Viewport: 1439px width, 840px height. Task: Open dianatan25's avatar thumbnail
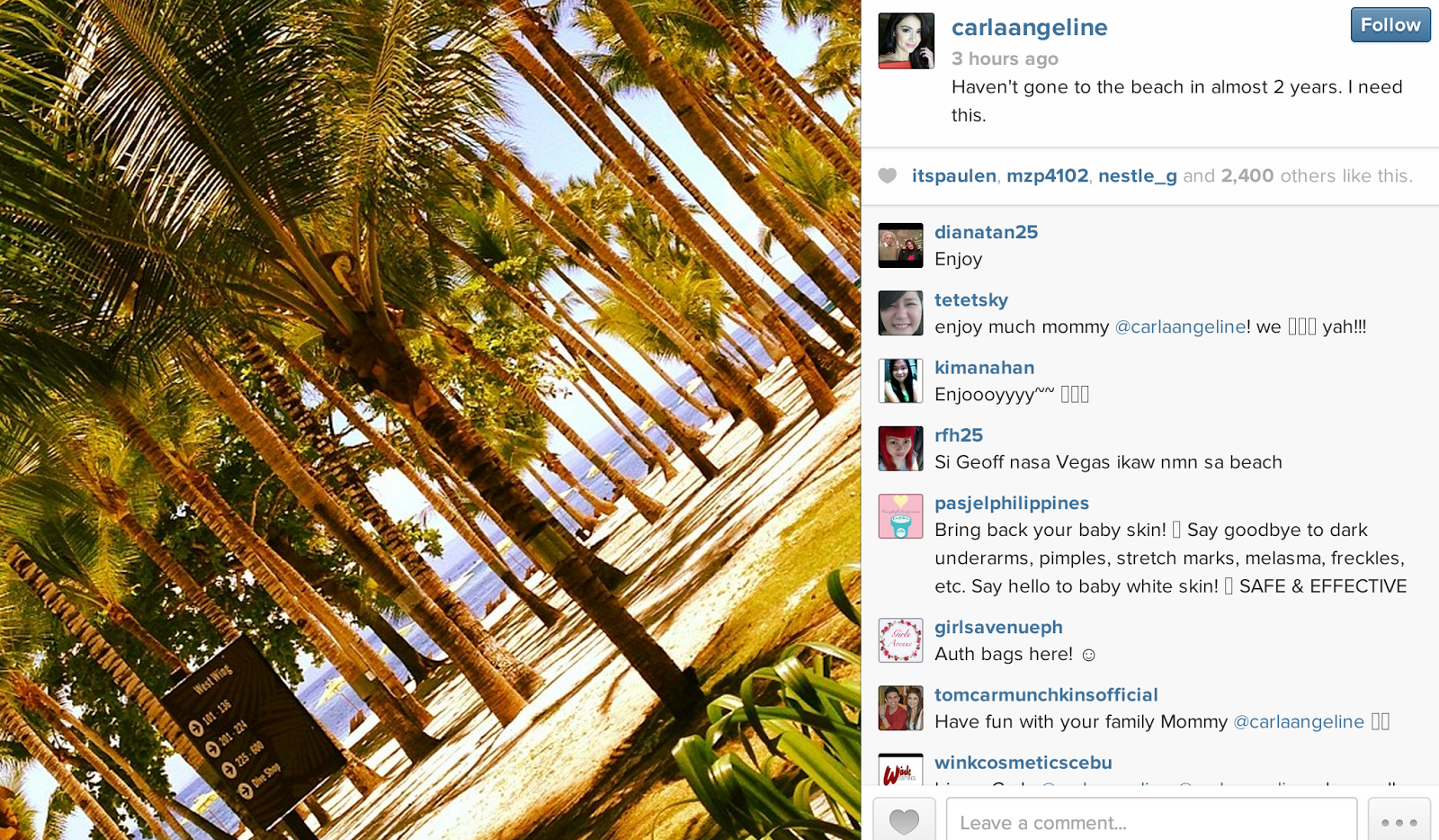click(x=900, y=246)
